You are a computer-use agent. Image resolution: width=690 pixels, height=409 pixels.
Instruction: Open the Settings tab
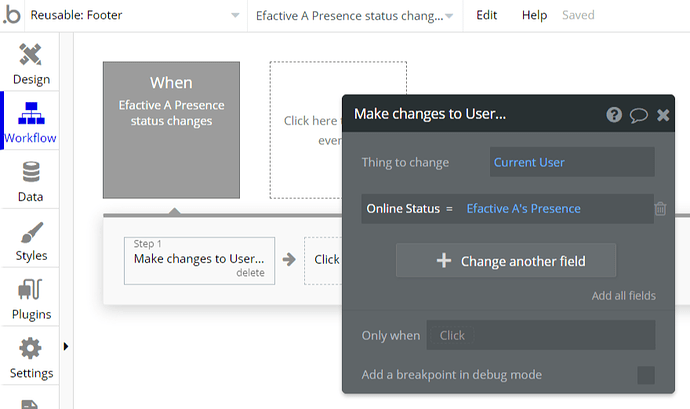[x=31, y=357]
